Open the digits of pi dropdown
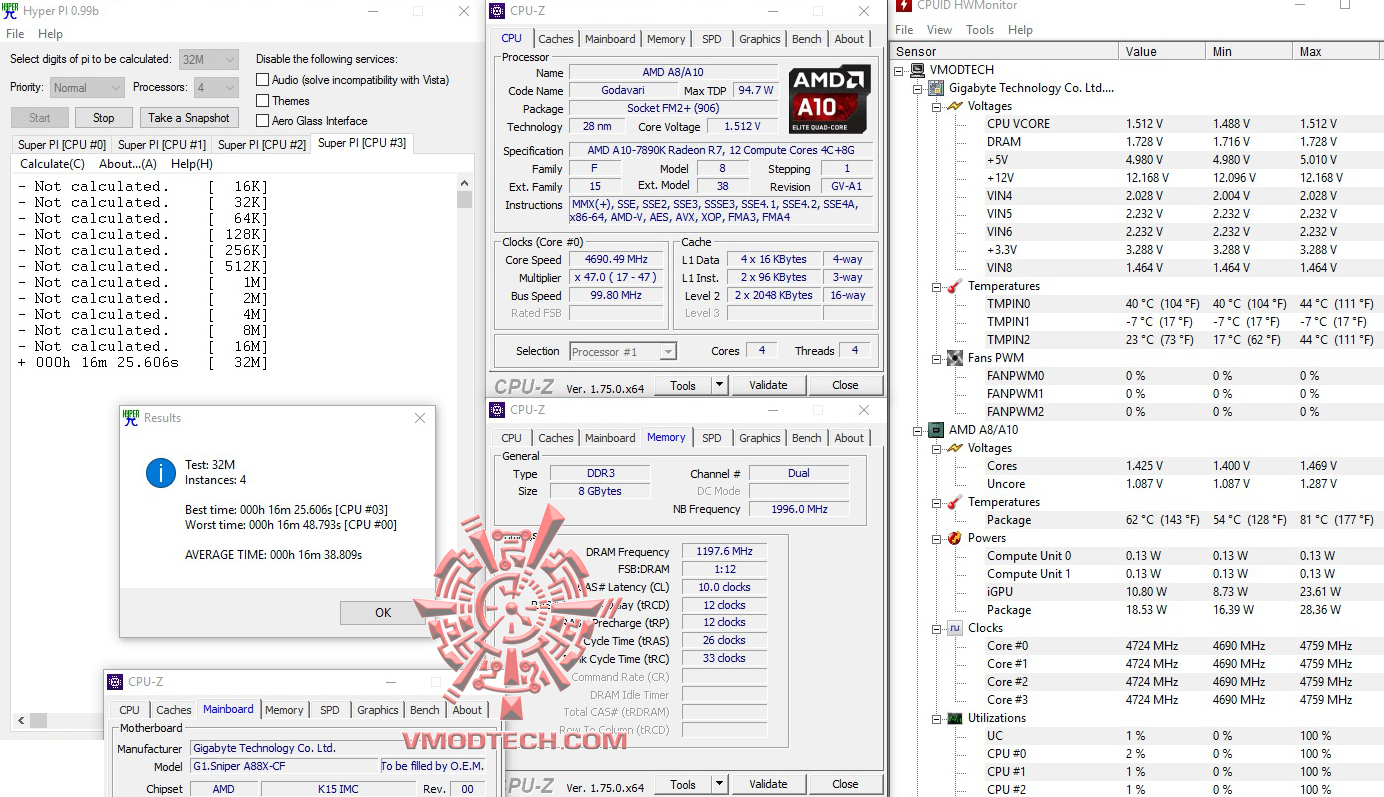The image size is (1384, 797). pos(209,60)
